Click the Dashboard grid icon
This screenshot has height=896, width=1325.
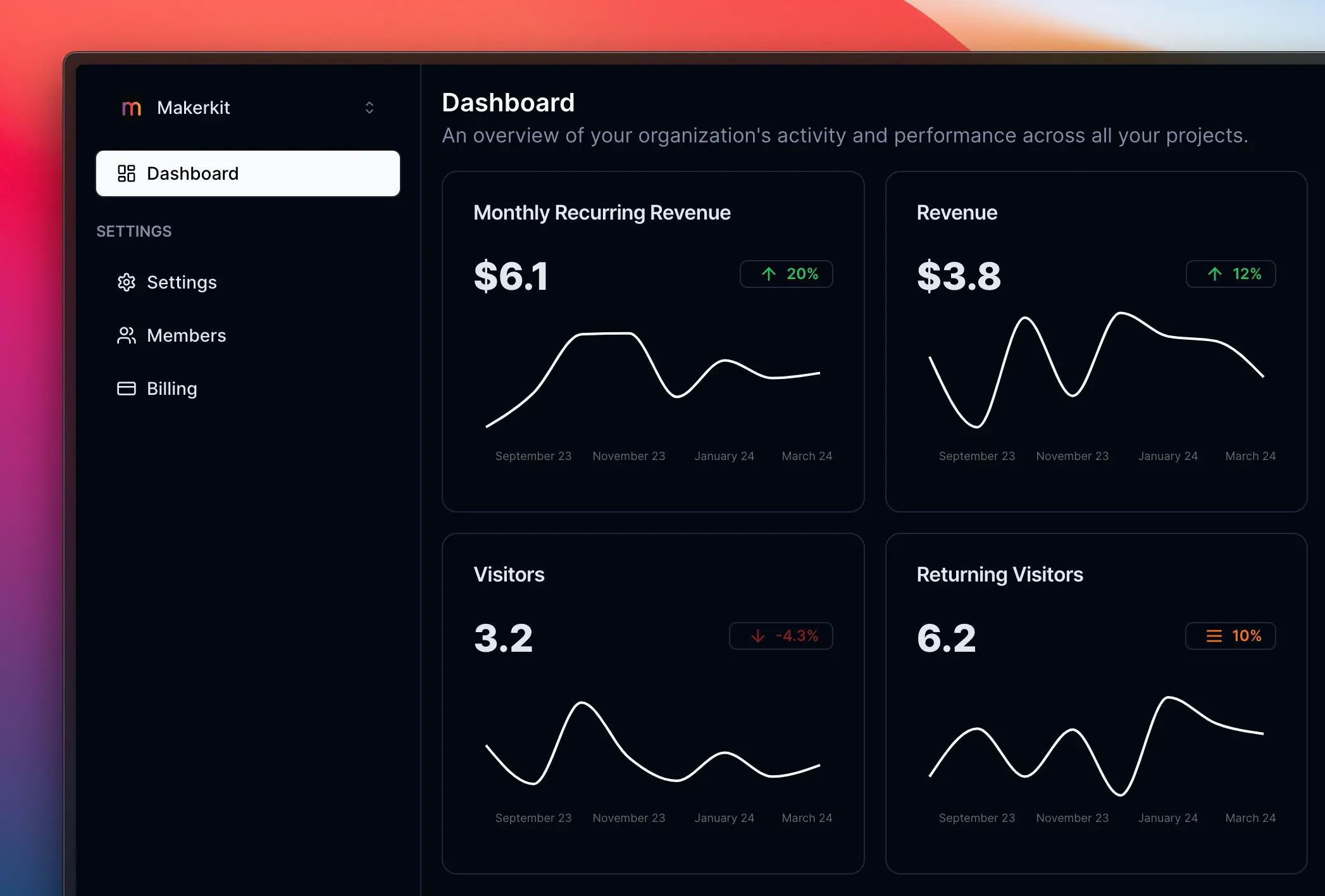pos(127,173)
